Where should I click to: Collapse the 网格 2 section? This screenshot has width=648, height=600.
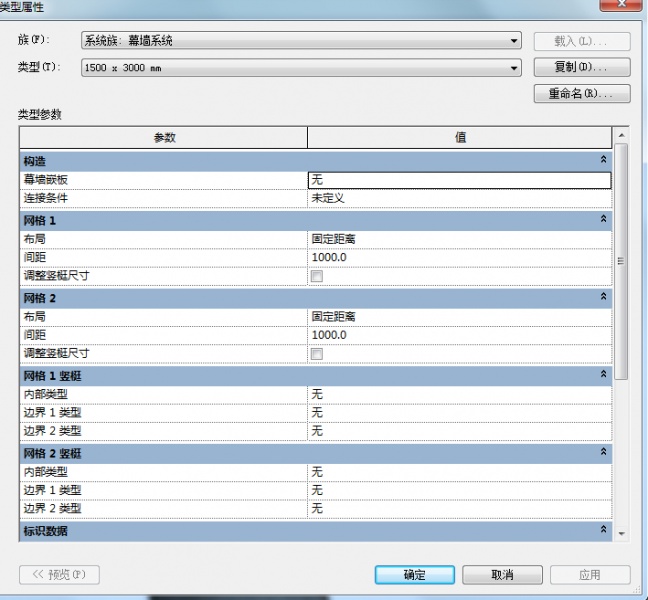pos(603,297)
